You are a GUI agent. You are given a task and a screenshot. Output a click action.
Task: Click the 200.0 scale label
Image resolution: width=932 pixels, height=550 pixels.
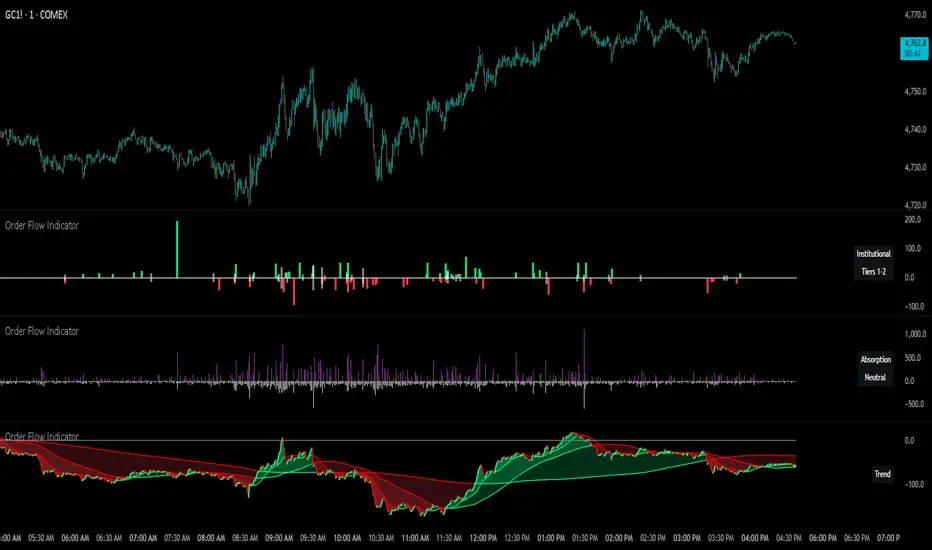tap(913, 219)
